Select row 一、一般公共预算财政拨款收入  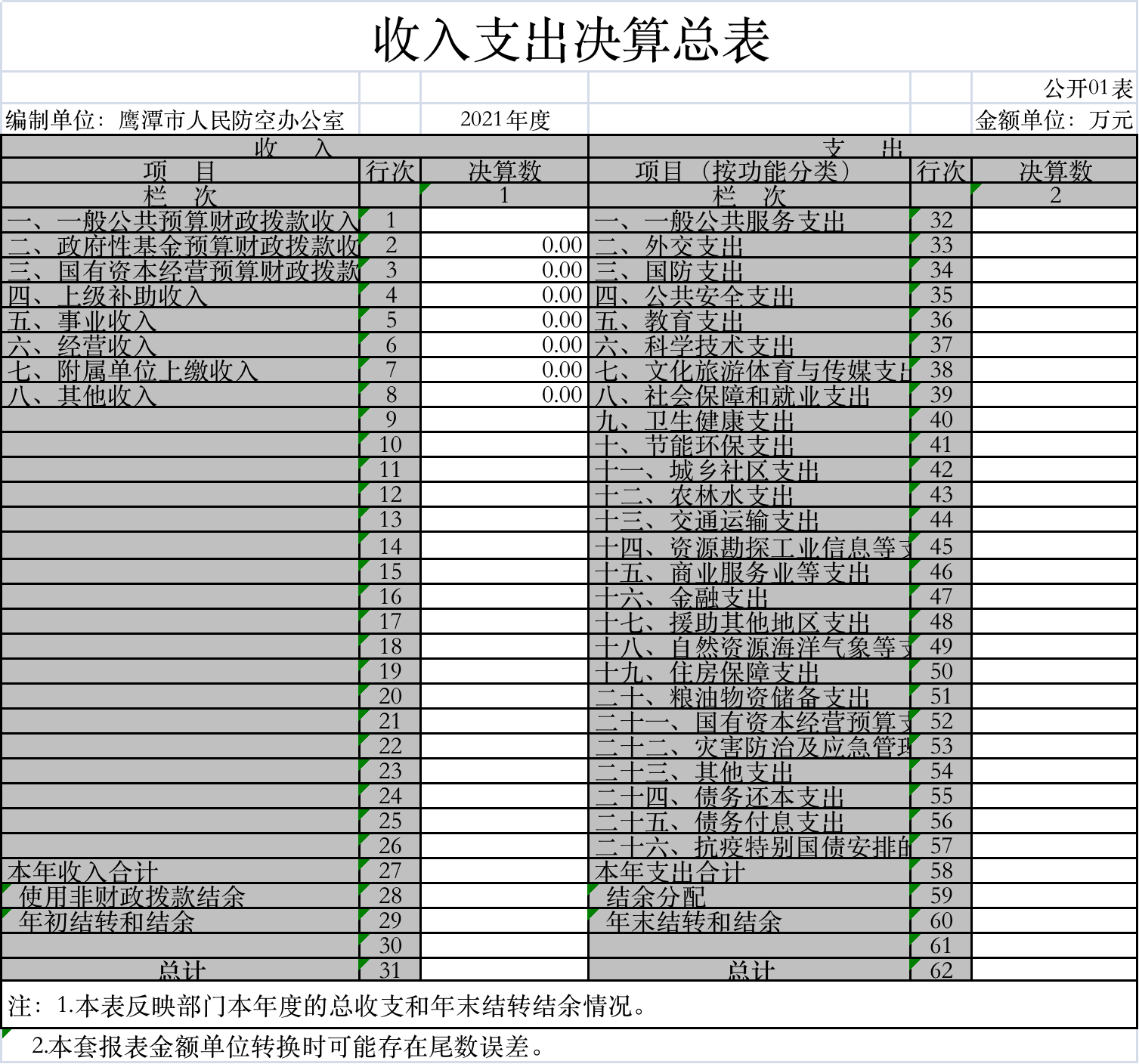[x=181, y=221]
